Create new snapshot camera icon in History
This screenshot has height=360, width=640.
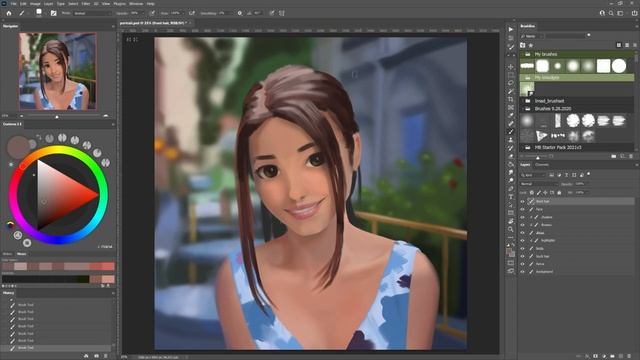96,356
